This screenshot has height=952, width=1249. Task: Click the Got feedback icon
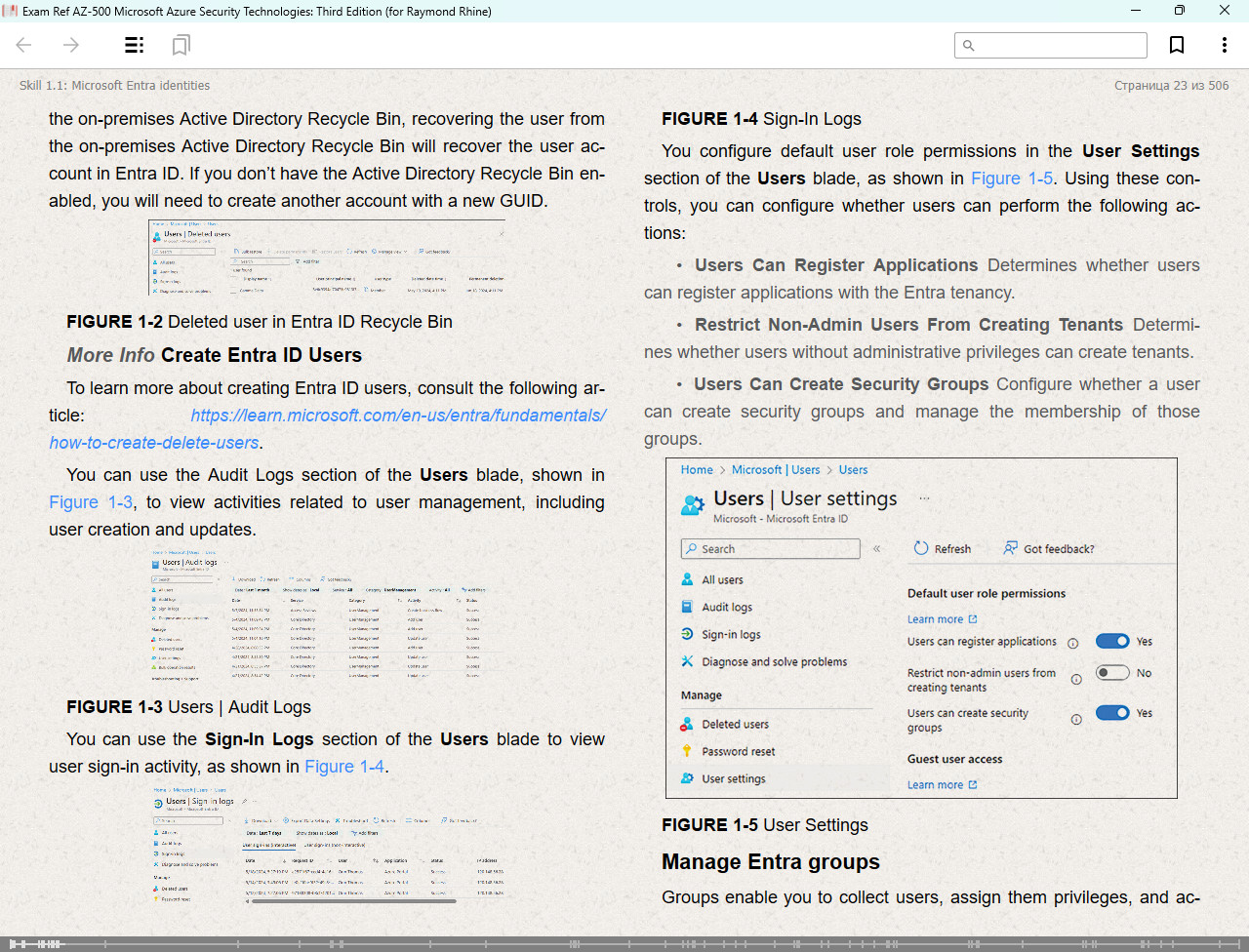coord(1010,548)
